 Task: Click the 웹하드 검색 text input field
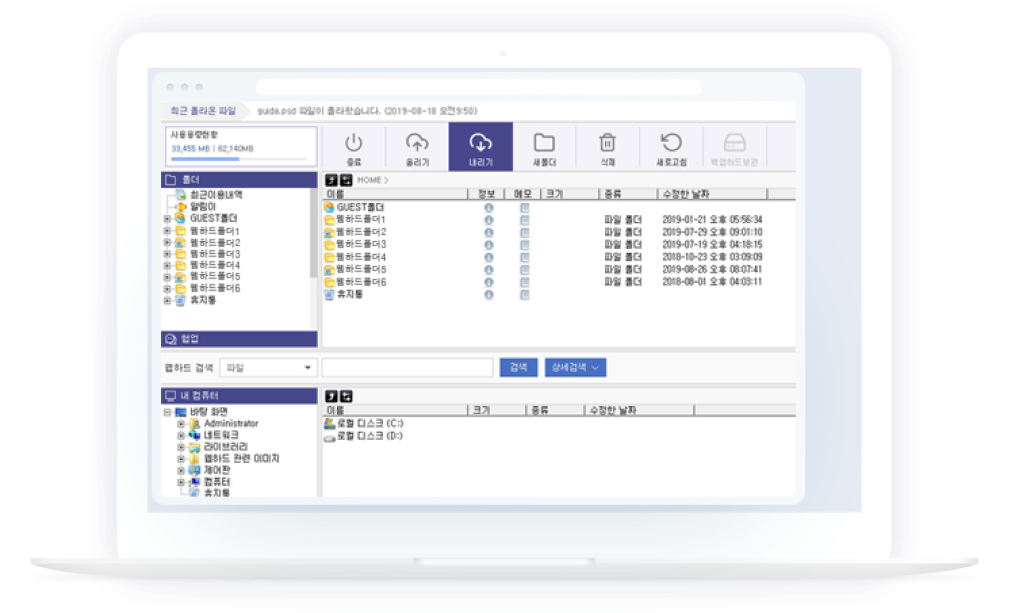tap(407, 368)
